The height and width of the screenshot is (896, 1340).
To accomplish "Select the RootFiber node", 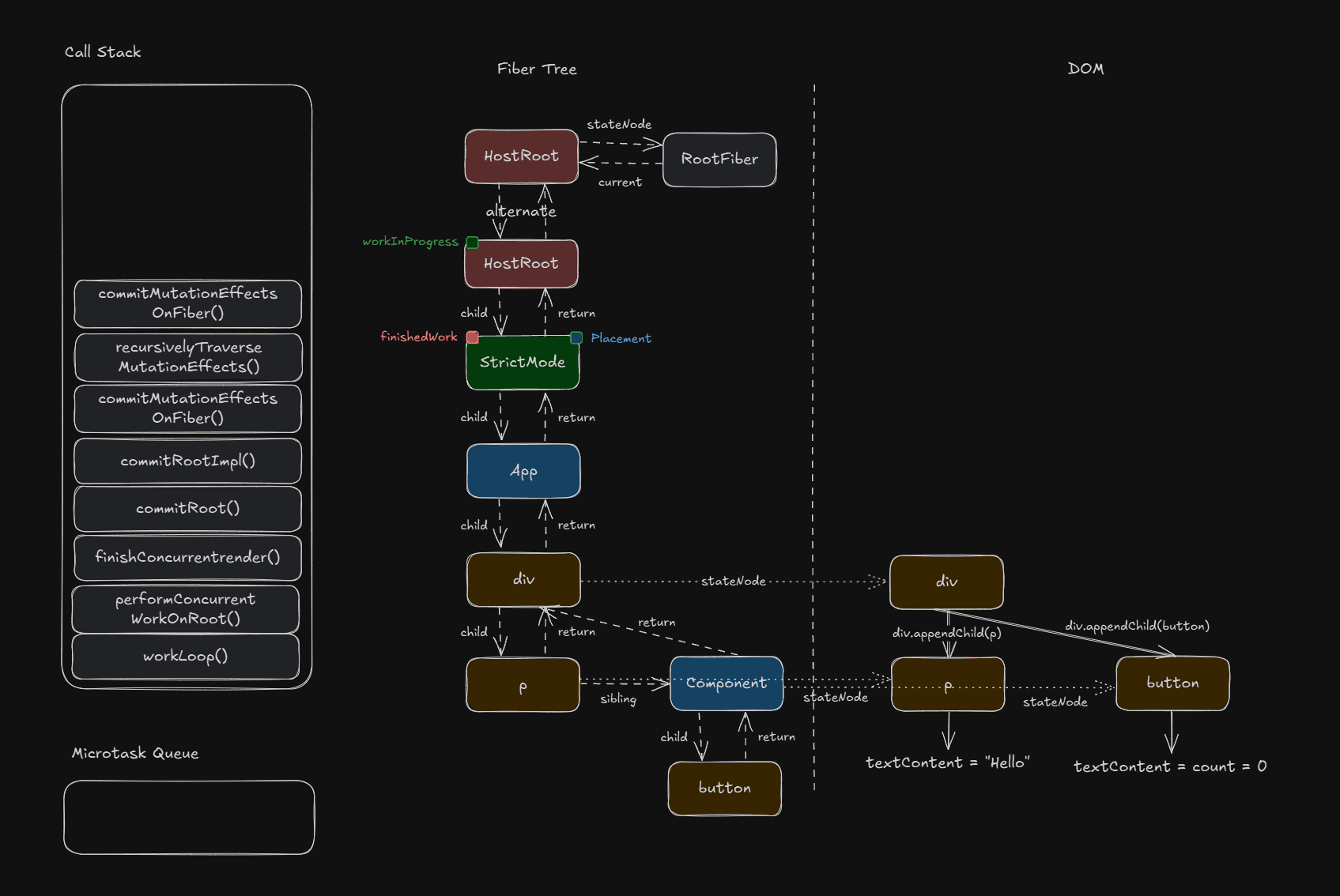I will pos(719,160).
